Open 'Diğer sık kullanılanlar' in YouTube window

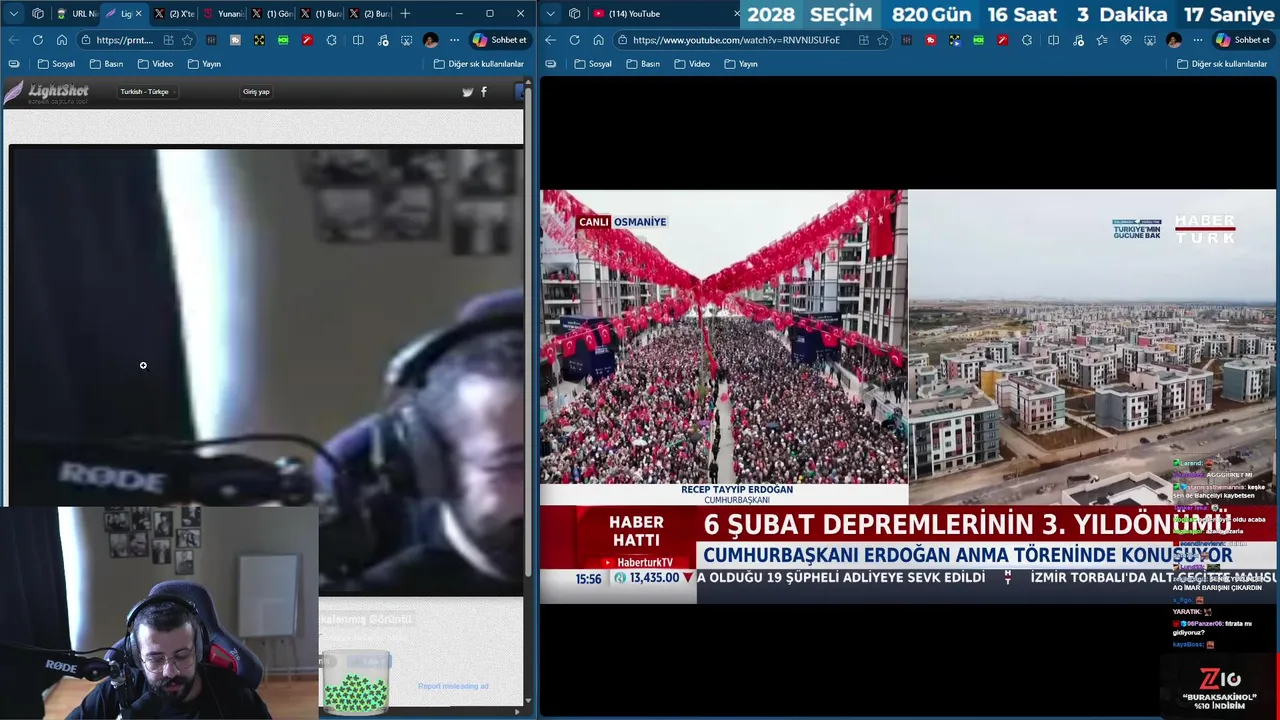click(1222, 64)
